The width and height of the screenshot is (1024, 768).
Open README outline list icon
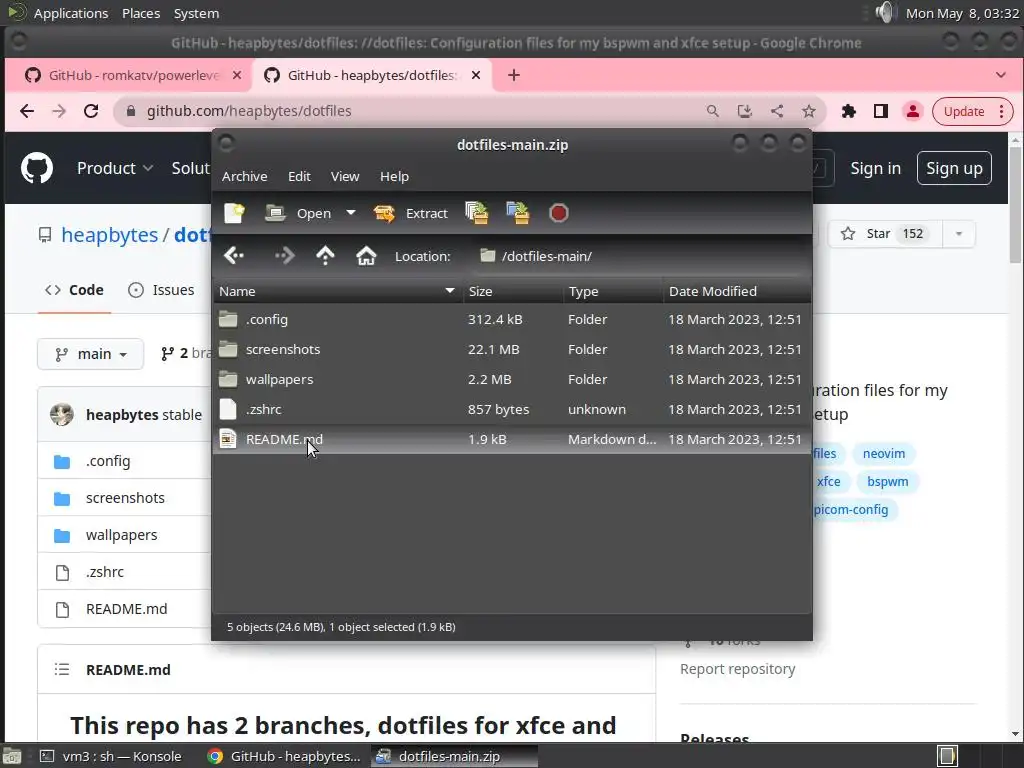(x=61, y=669)
